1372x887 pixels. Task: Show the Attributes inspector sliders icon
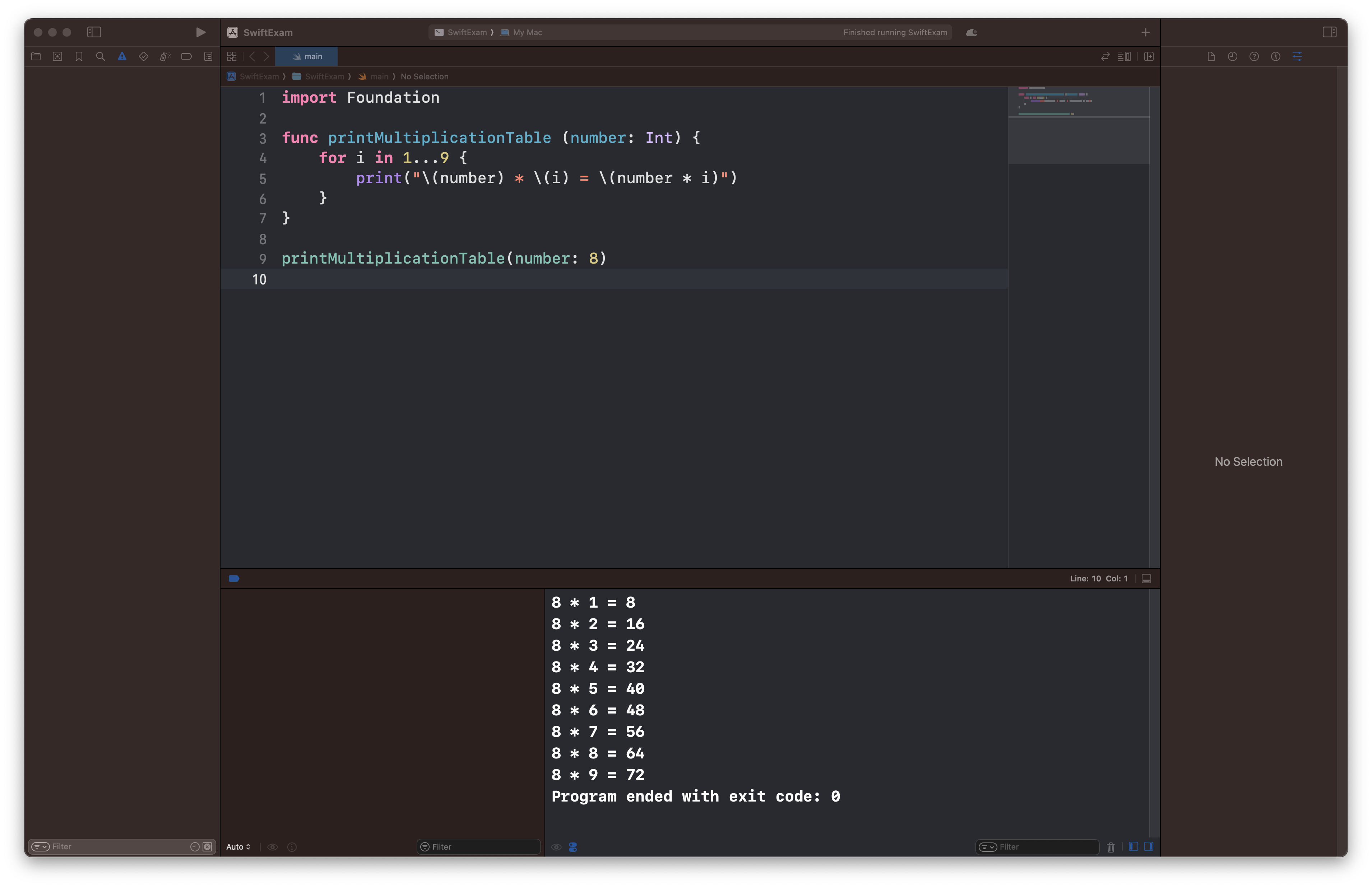pos(1297,56)
